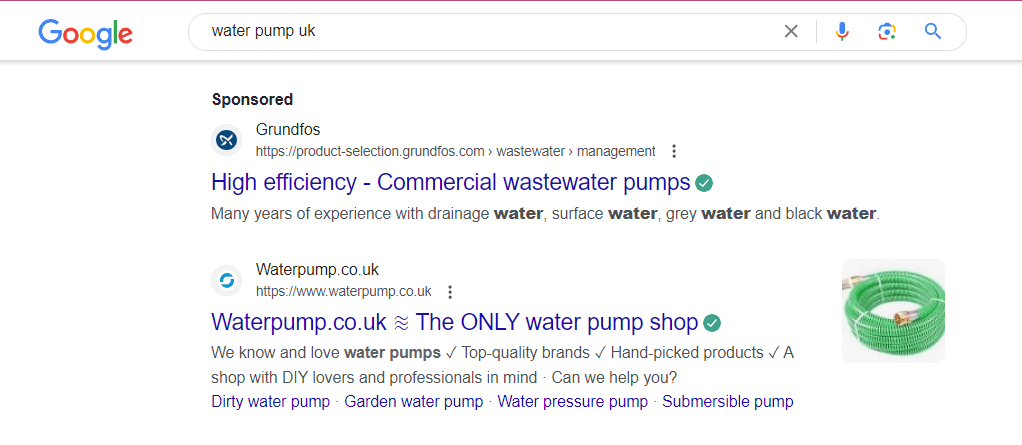Click the verified badge beside Grundfos headline
Viewport: 1022px width, 445px height.
[x=704, y=183]
